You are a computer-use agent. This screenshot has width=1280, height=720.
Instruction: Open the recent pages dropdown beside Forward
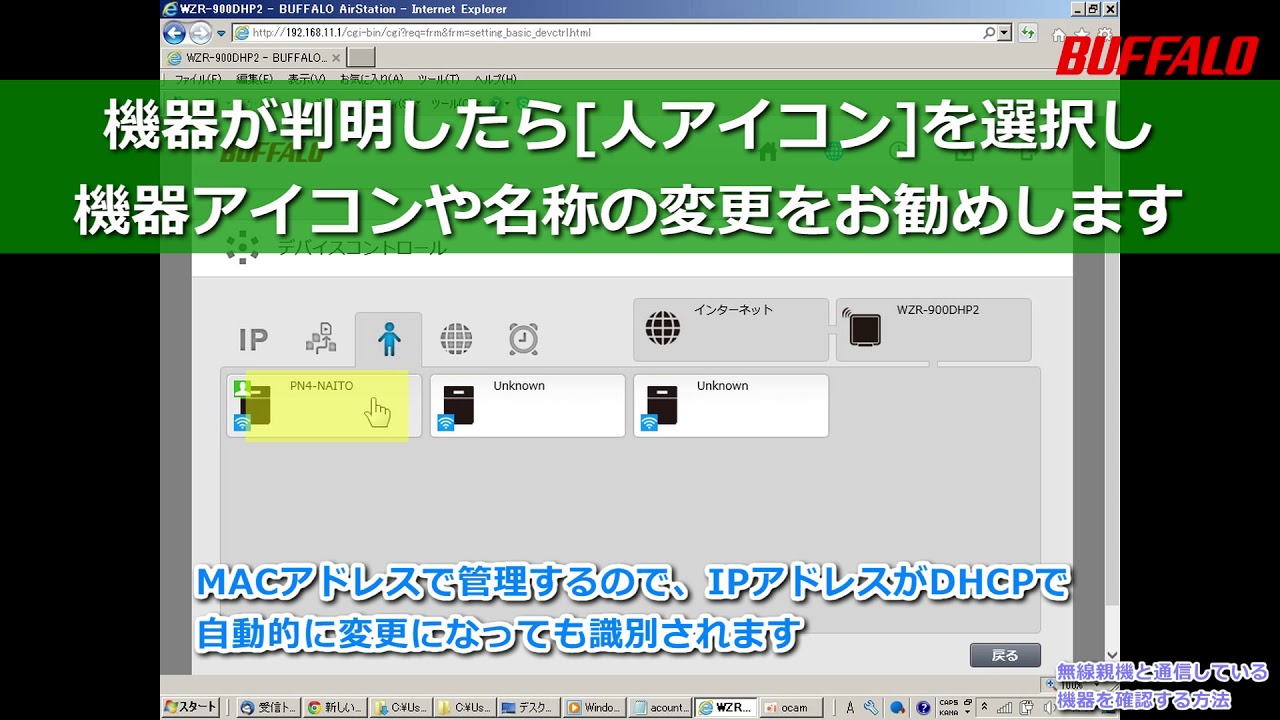coord(221,33)
